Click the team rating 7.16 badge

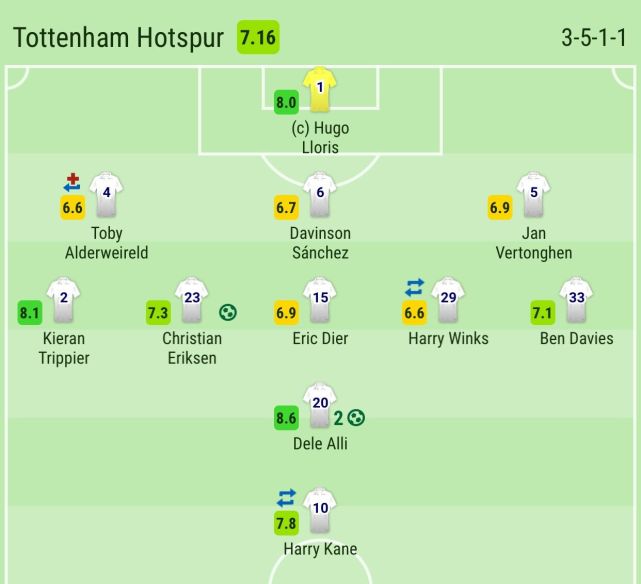click(x=258, y=38)
